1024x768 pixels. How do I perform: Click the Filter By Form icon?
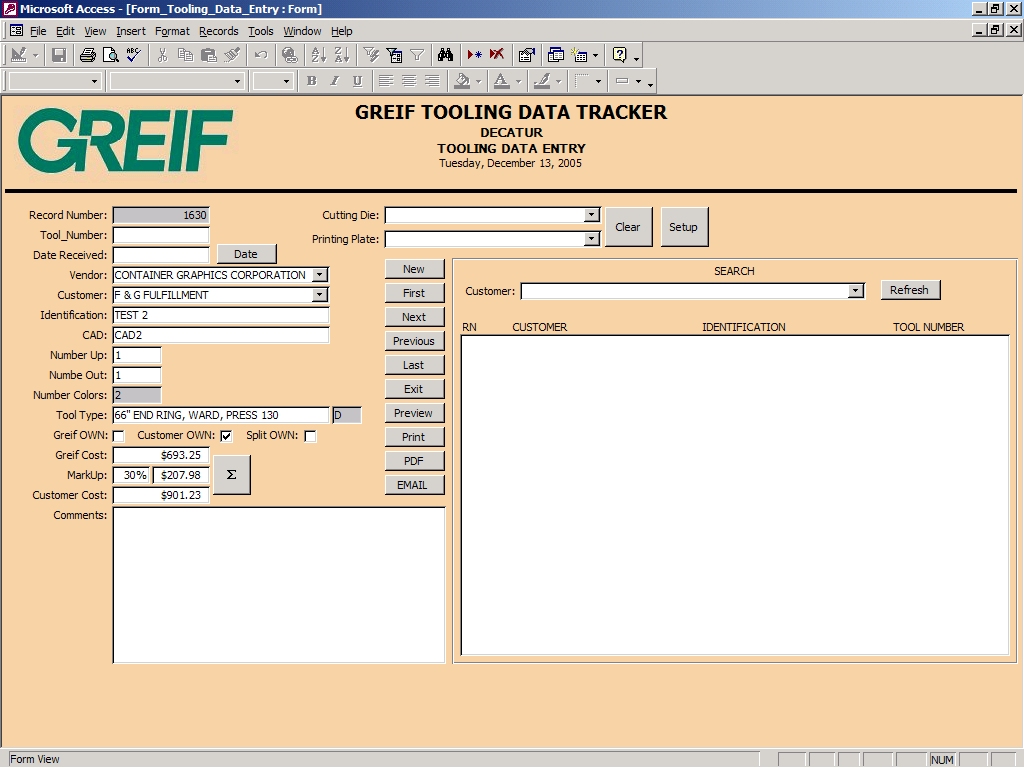[394, 56]
